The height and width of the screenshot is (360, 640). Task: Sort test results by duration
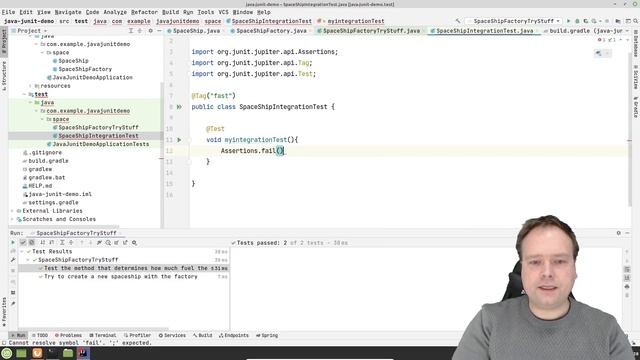[x=51, y=242]
